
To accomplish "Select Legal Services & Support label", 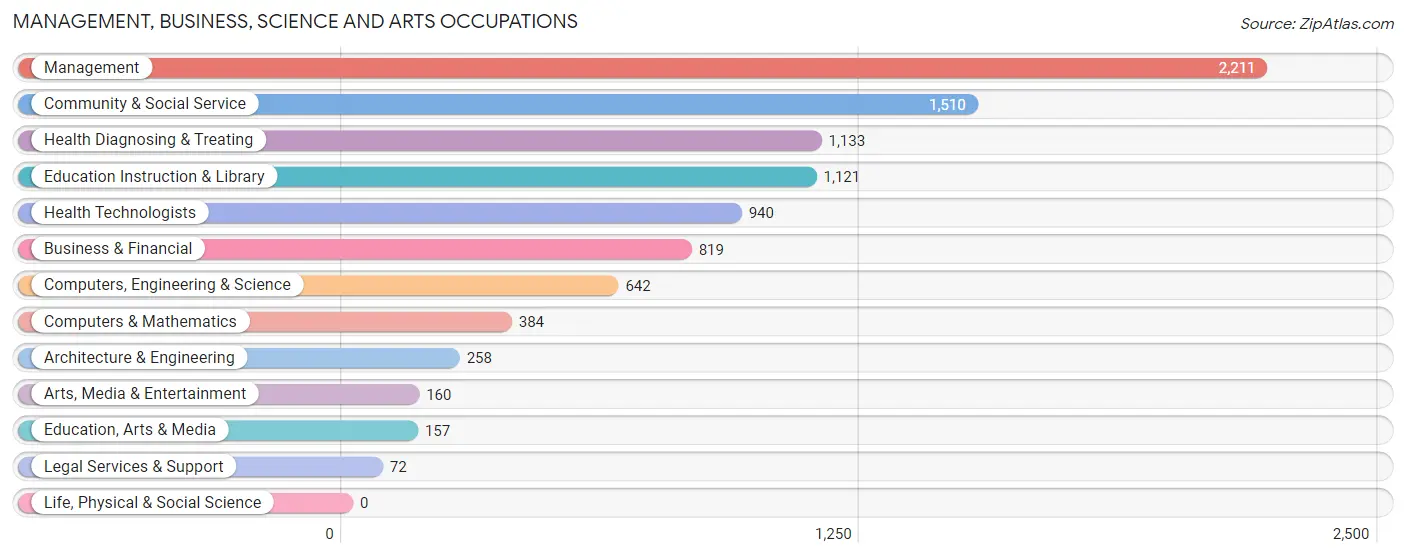I will 134,467.
